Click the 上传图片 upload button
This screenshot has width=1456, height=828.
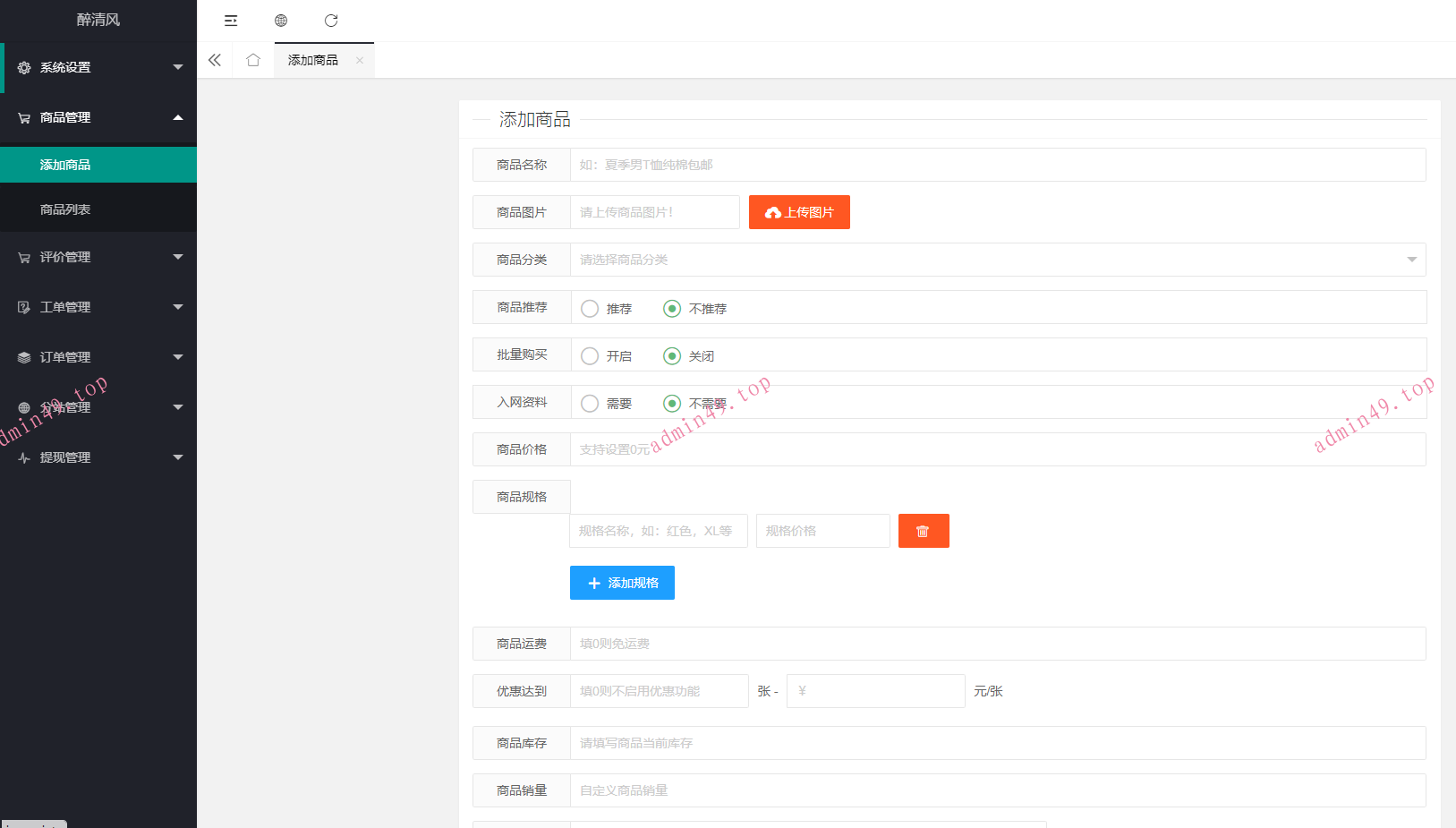799,212
